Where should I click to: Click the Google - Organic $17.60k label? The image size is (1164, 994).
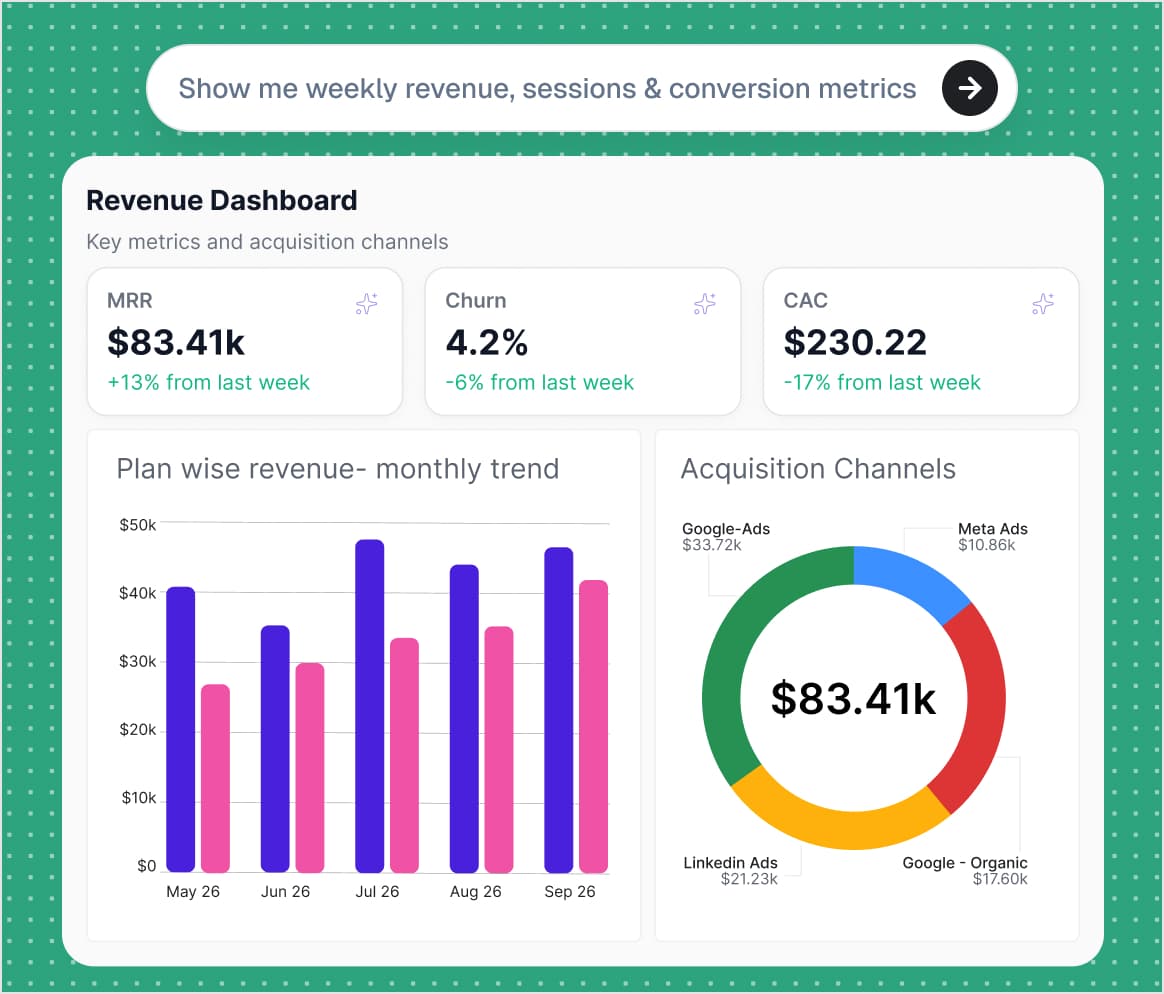(x=965, y=871)
